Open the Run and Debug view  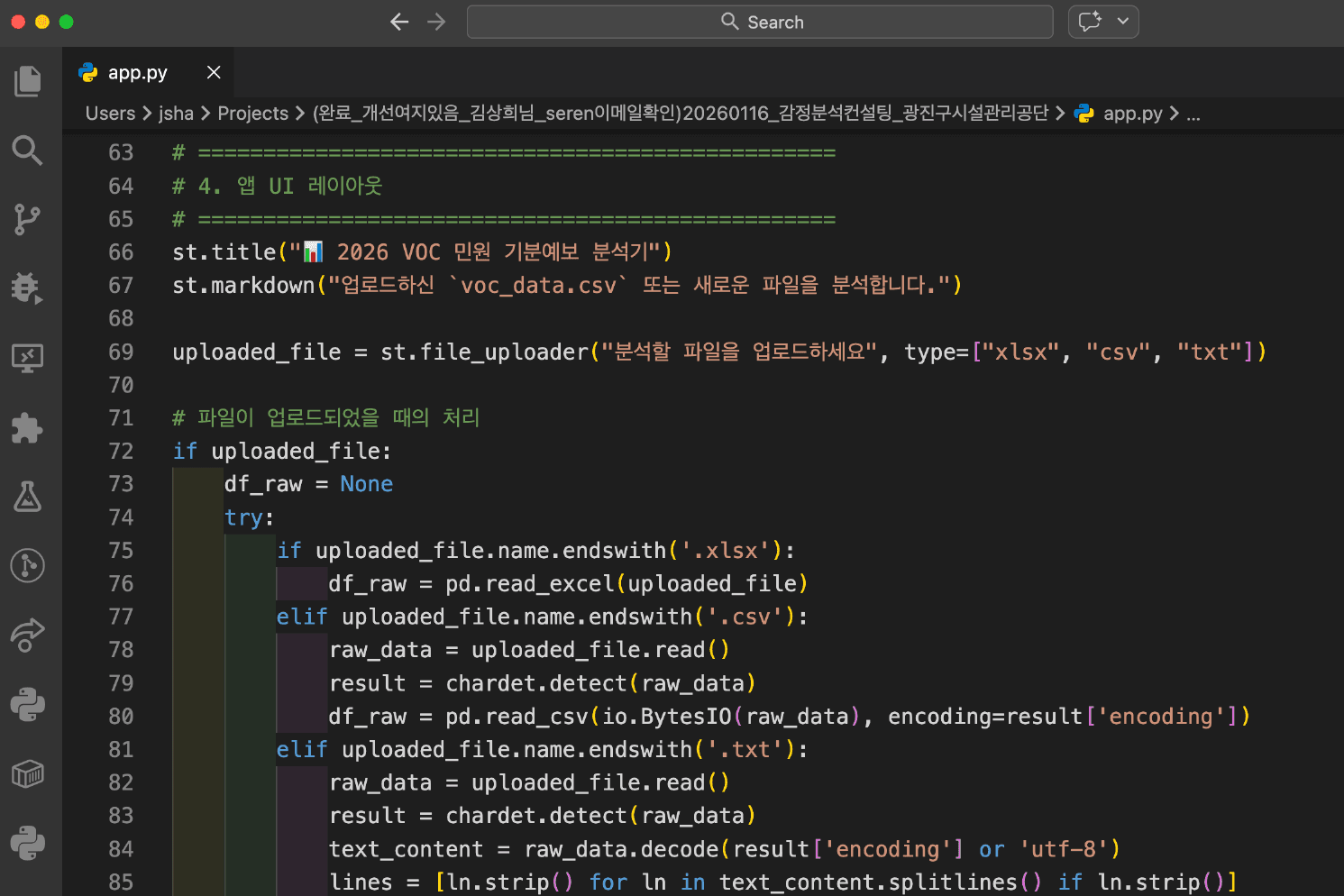pos(28,288)
